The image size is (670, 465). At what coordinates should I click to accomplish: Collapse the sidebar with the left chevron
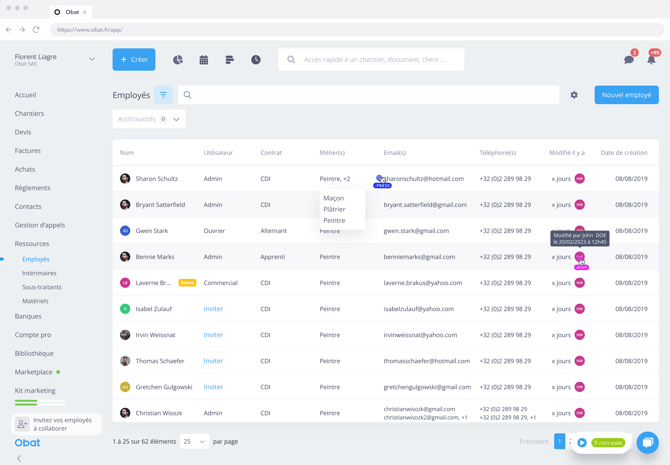click(x=19, y=458)
